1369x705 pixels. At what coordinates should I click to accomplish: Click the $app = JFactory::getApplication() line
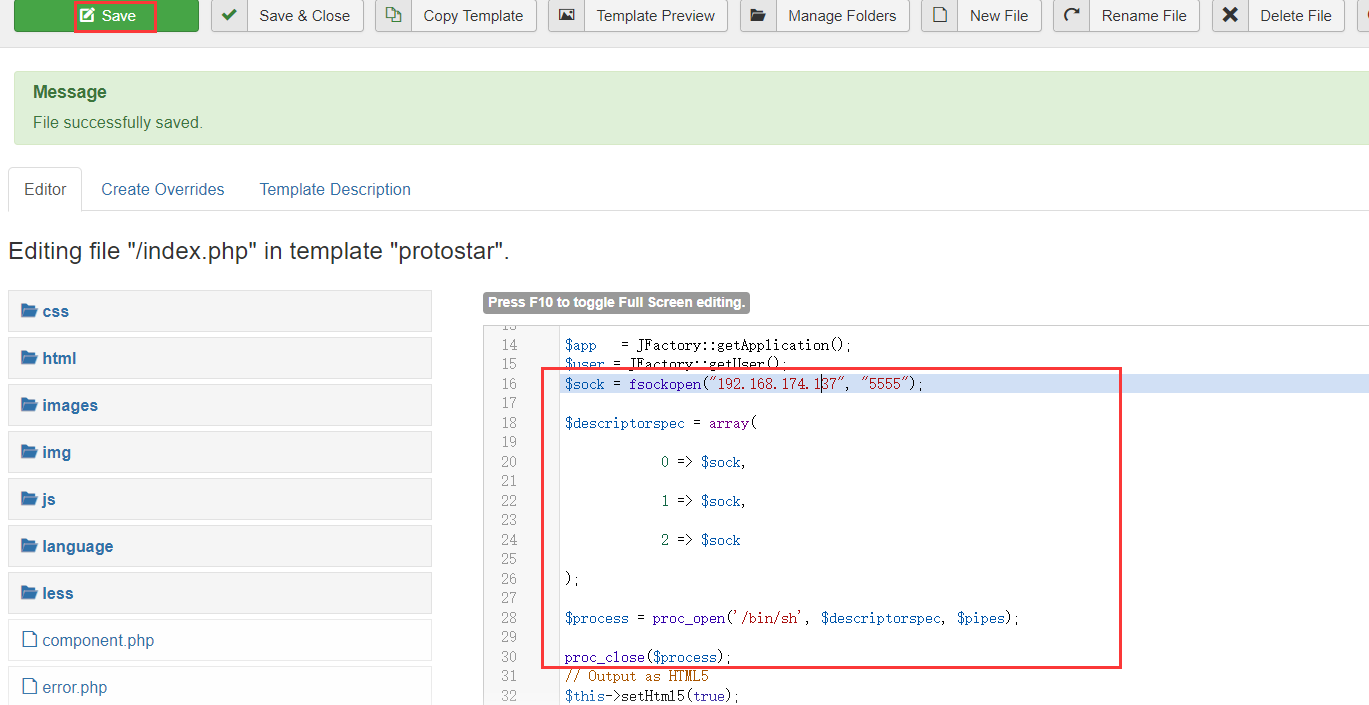point(708,345)
